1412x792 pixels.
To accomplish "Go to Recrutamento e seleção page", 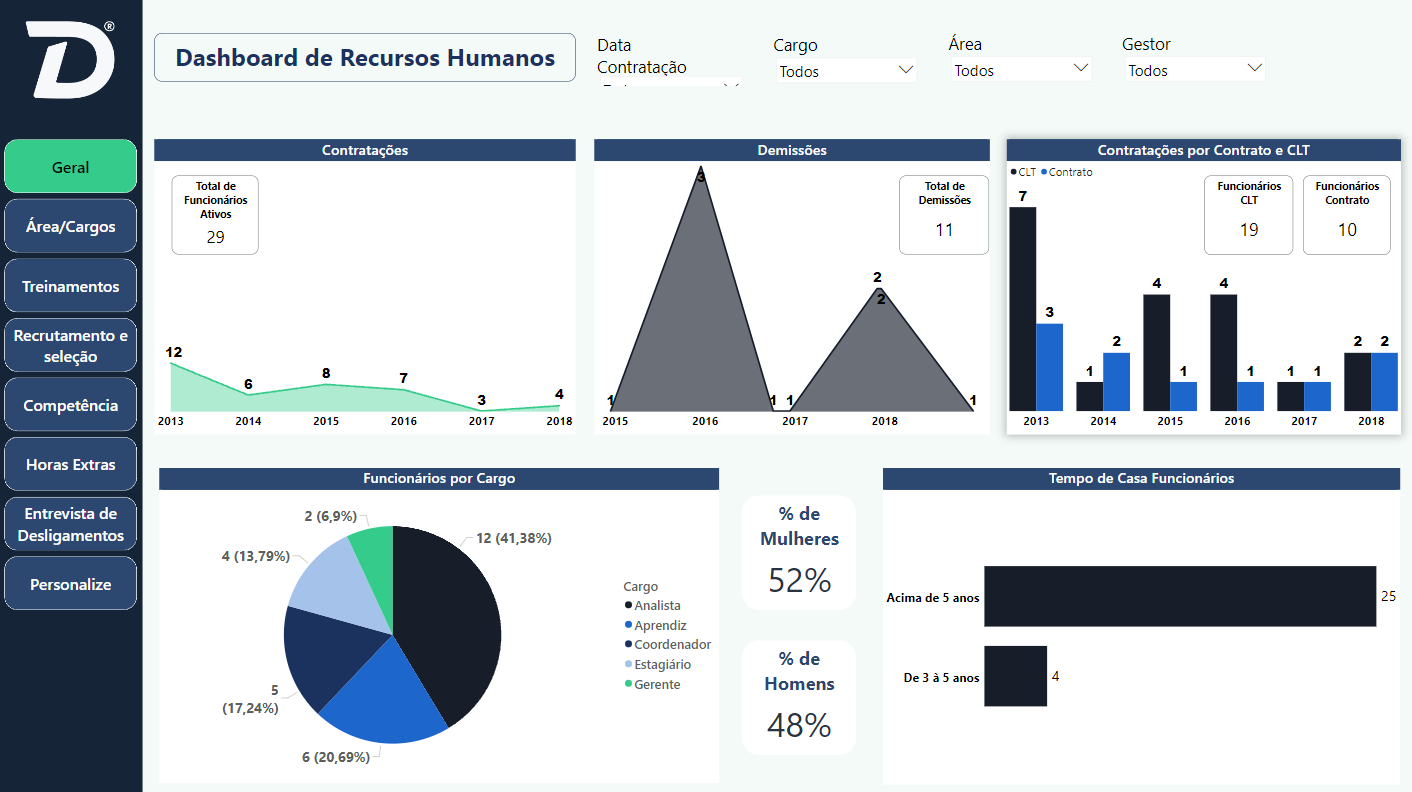I will coord(71,346).
